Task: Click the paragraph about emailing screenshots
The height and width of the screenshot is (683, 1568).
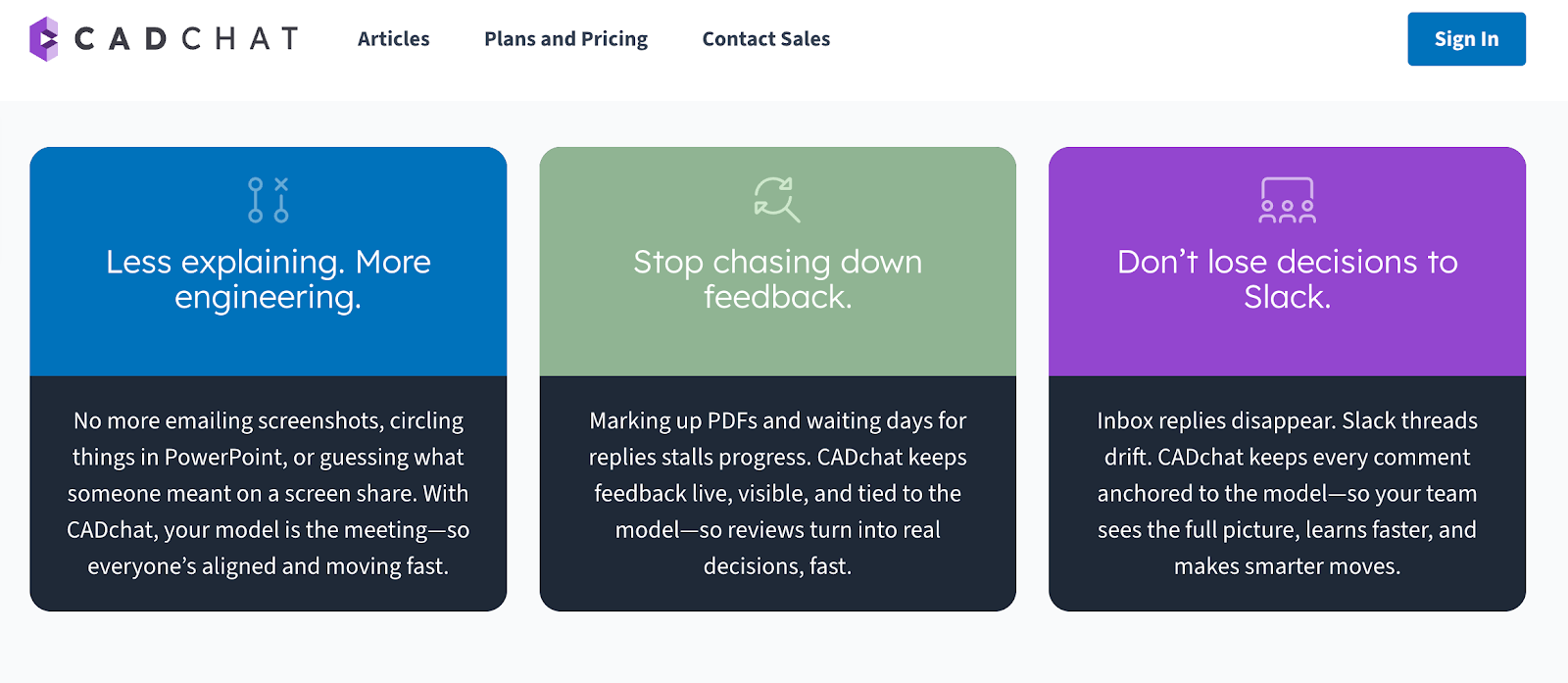Action: point(268,493)
